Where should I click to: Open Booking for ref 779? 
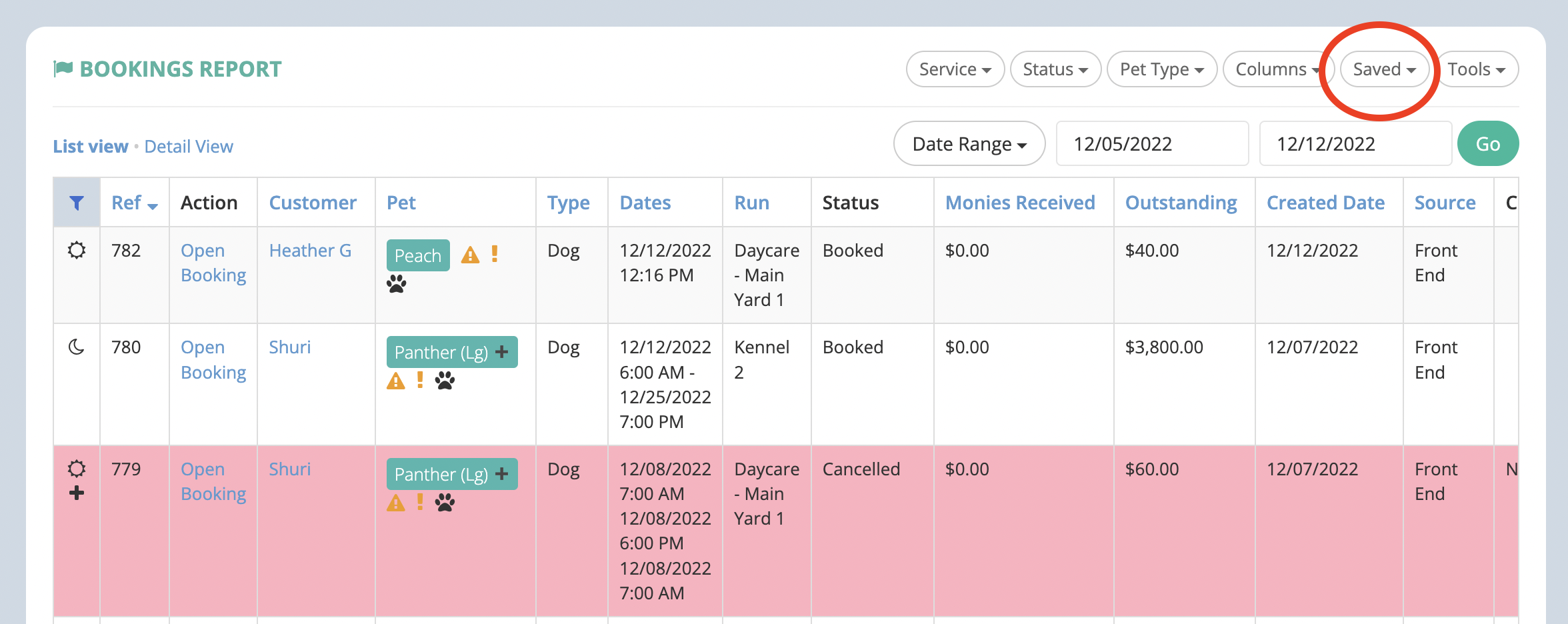(213, 481)
